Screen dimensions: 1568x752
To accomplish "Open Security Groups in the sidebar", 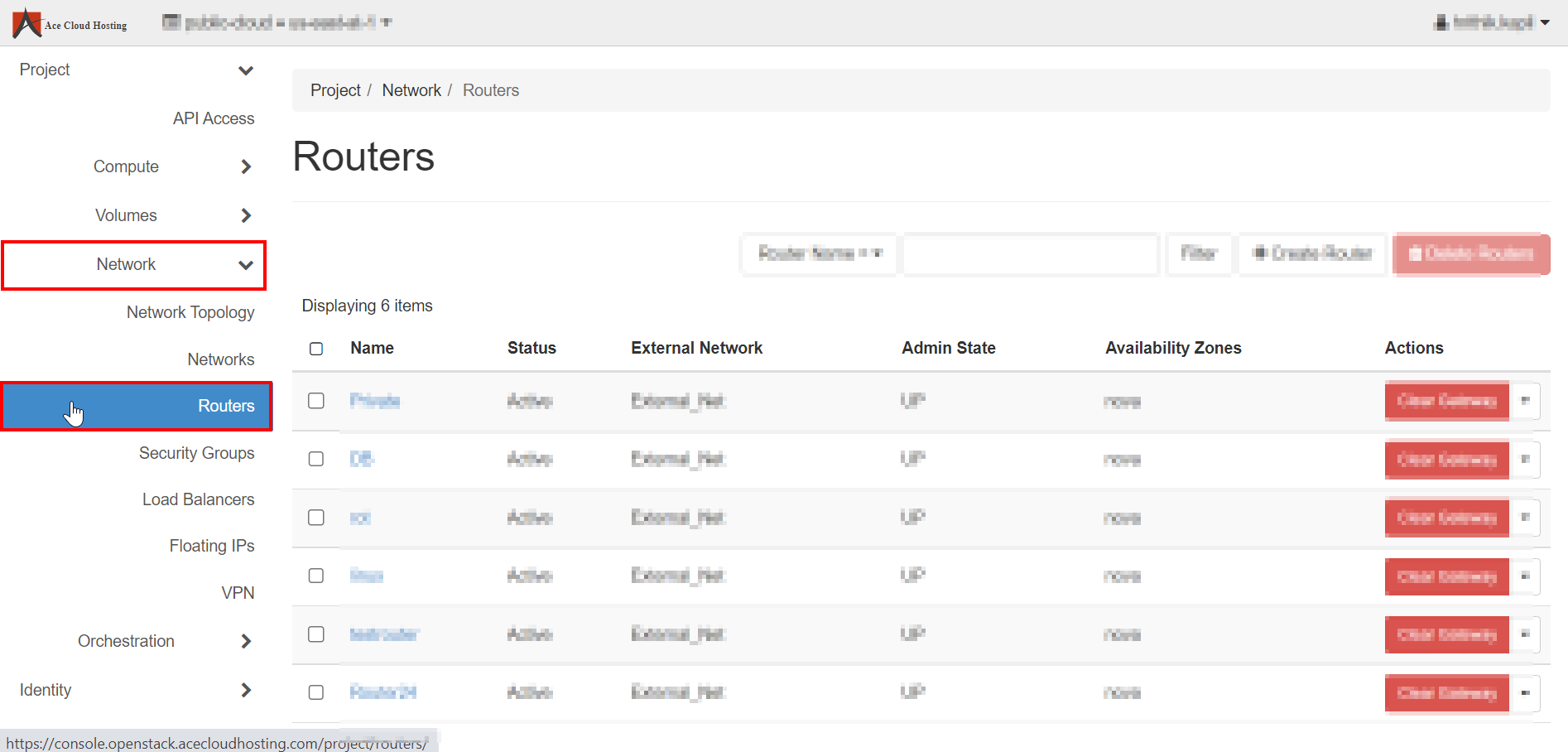I will (x=196, y=453).
